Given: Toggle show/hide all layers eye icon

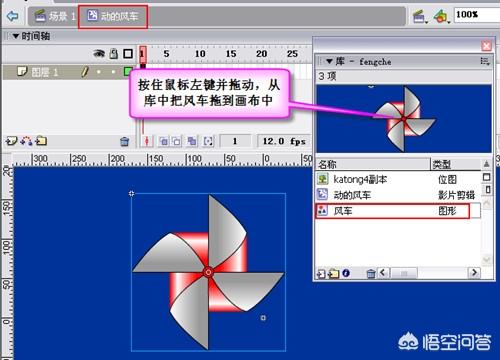Looking at the screenshot, I should (x=99, y=53).
